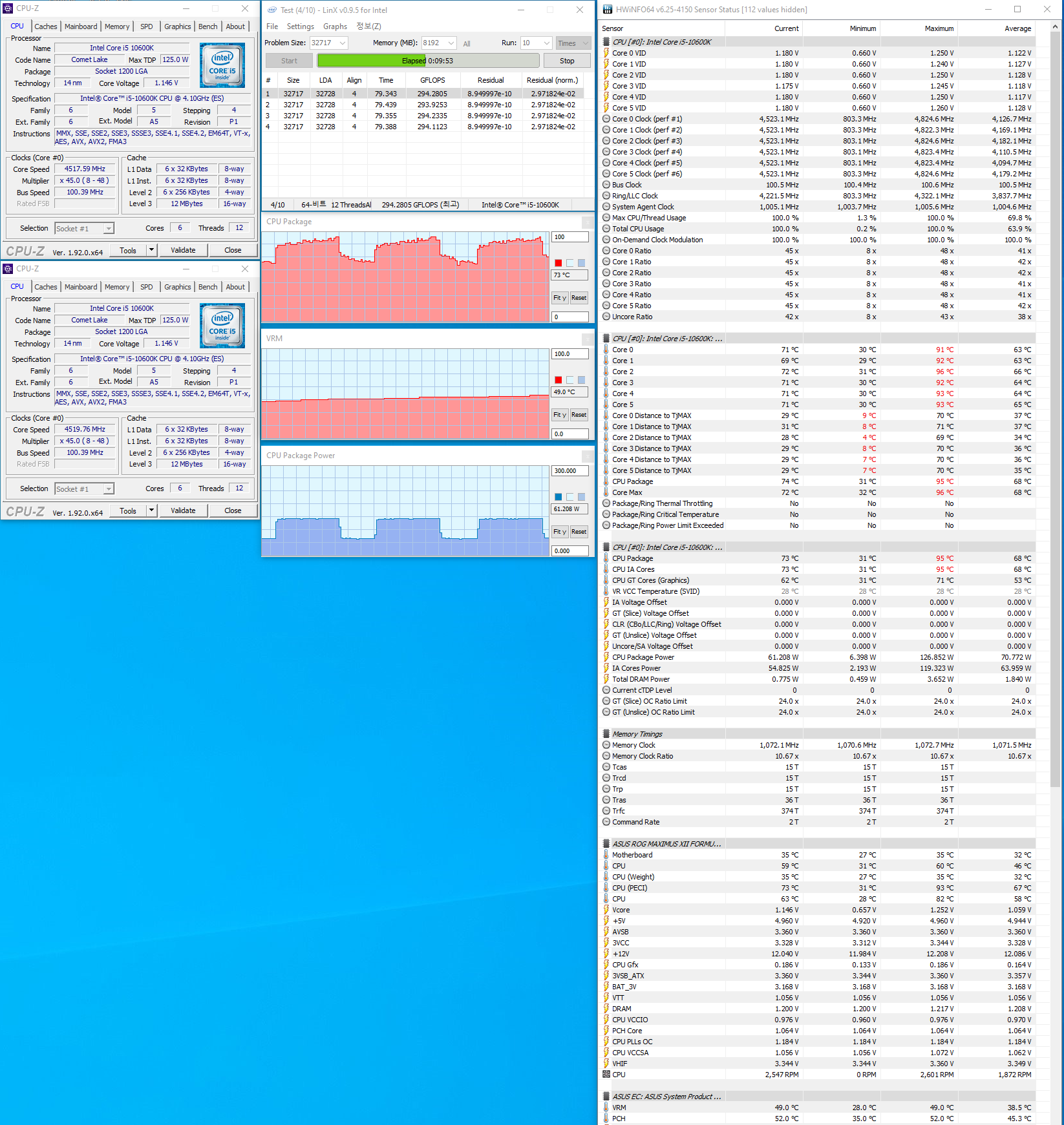
Task: Open the Graphs menu in LinX
Action: tap(335, 26)
